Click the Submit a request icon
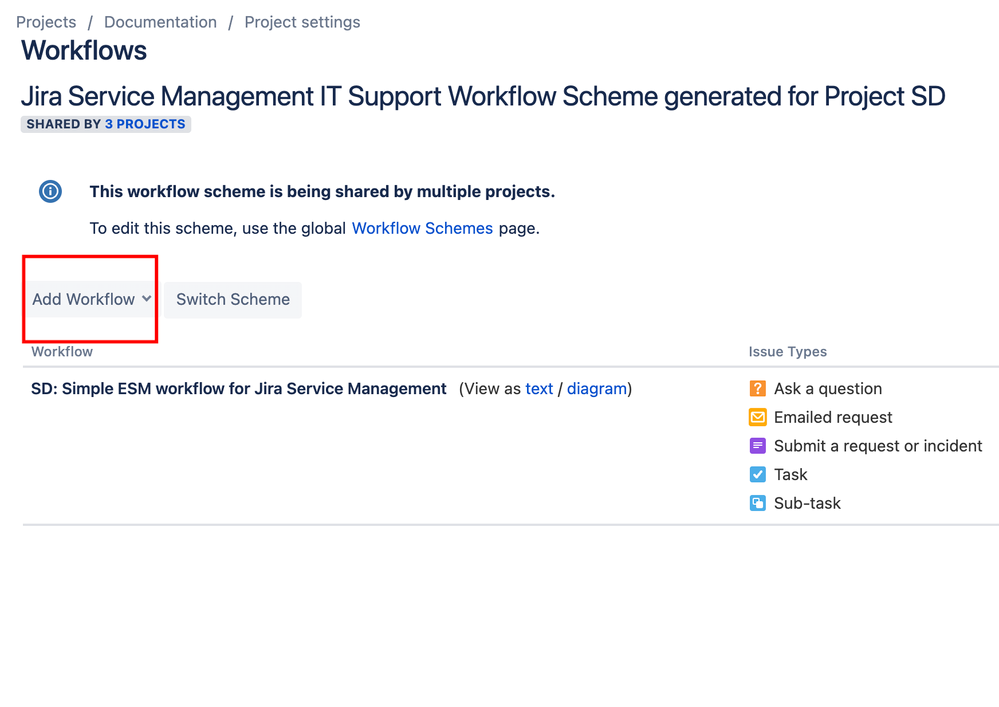The width and height of the screenshot is (999, 707). pos(758,446)
